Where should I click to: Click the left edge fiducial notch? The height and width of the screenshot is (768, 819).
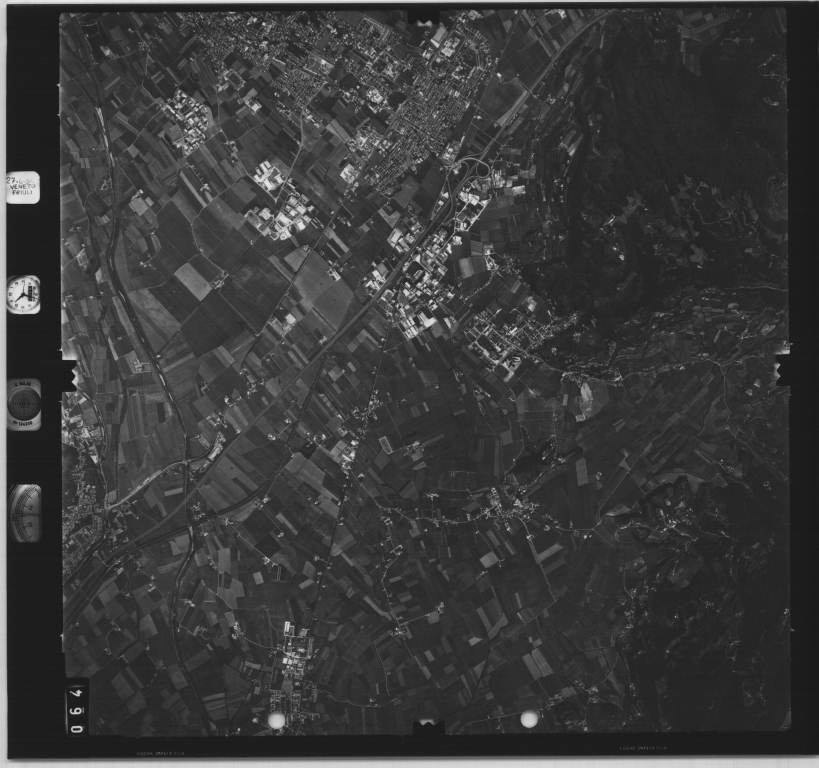(70, 375)
